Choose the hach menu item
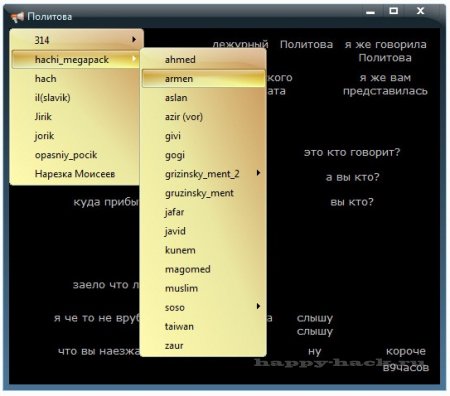Viewport: 450px width, 396px height. (75, 79)
